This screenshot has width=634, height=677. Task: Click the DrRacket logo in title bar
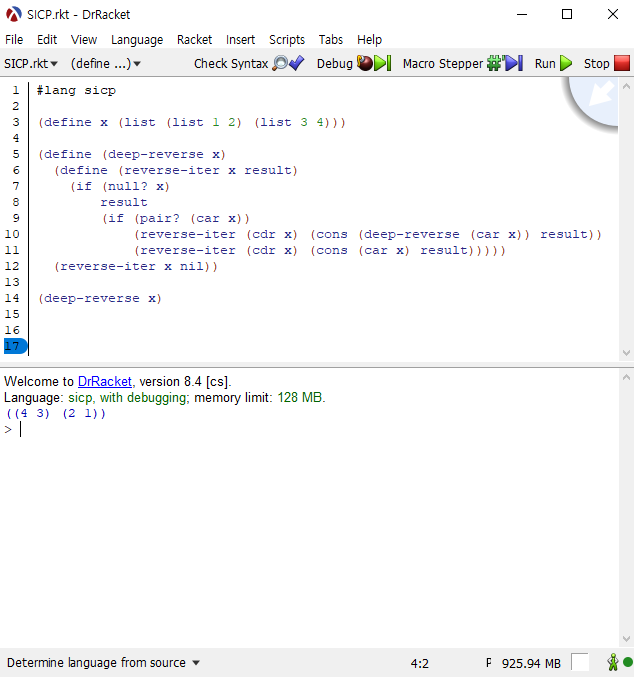(13, 14)
